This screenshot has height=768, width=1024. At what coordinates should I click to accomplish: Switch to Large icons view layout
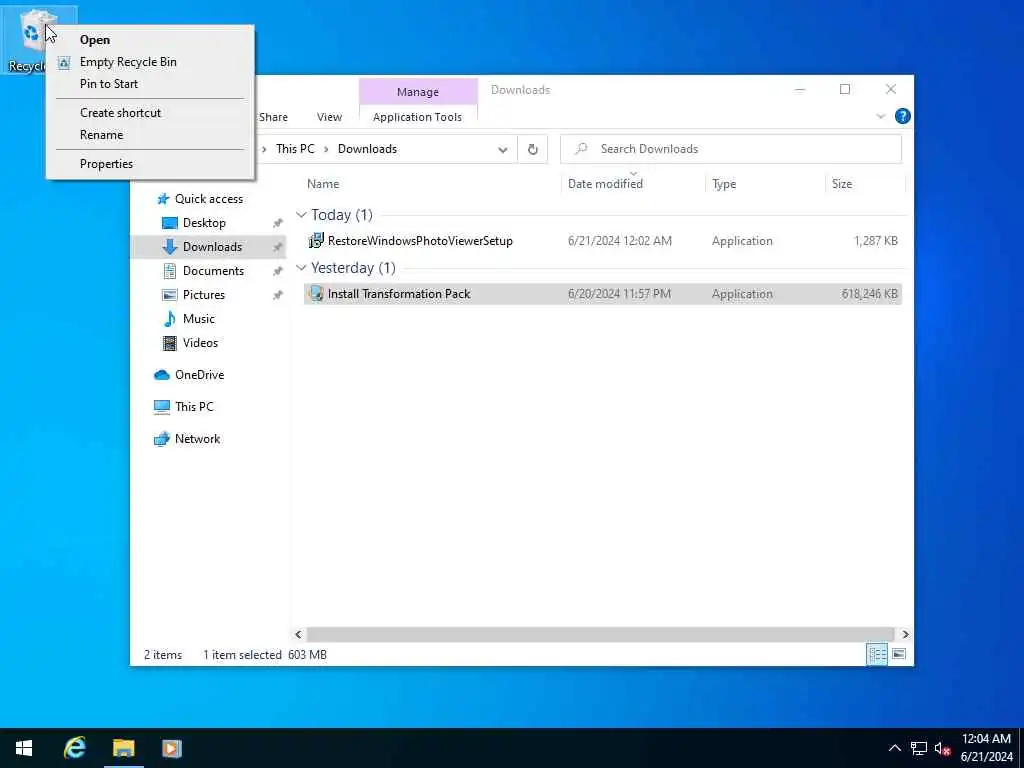point(899,655)
